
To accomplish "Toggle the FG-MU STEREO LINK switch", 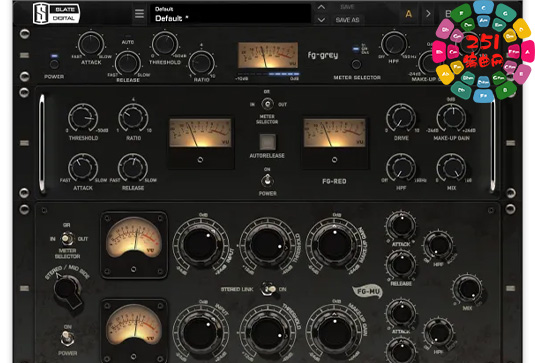I will [268, 289].
